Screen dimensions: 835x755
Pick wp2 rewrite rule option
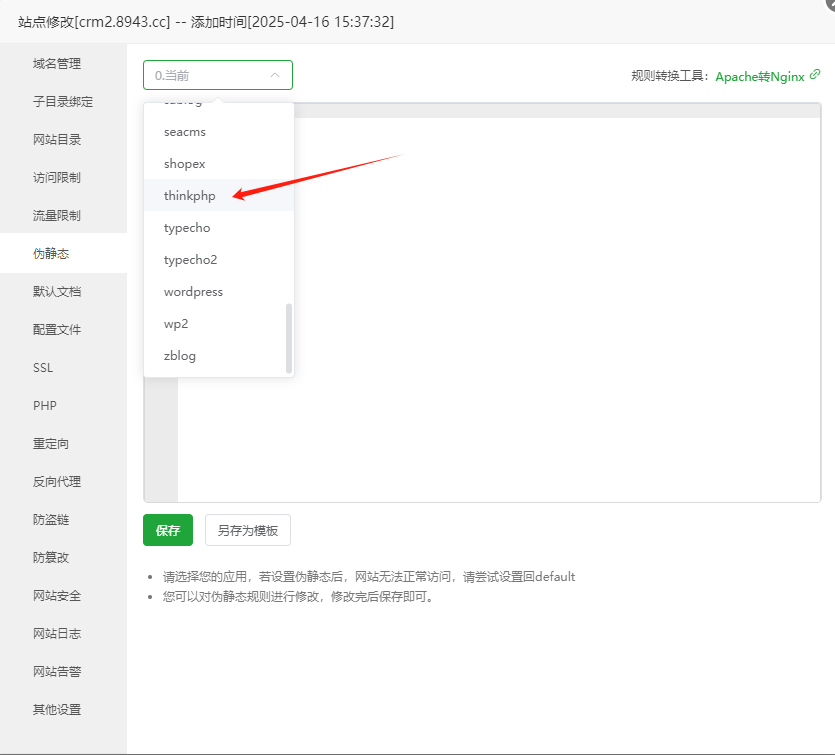(x=176, y=324)
